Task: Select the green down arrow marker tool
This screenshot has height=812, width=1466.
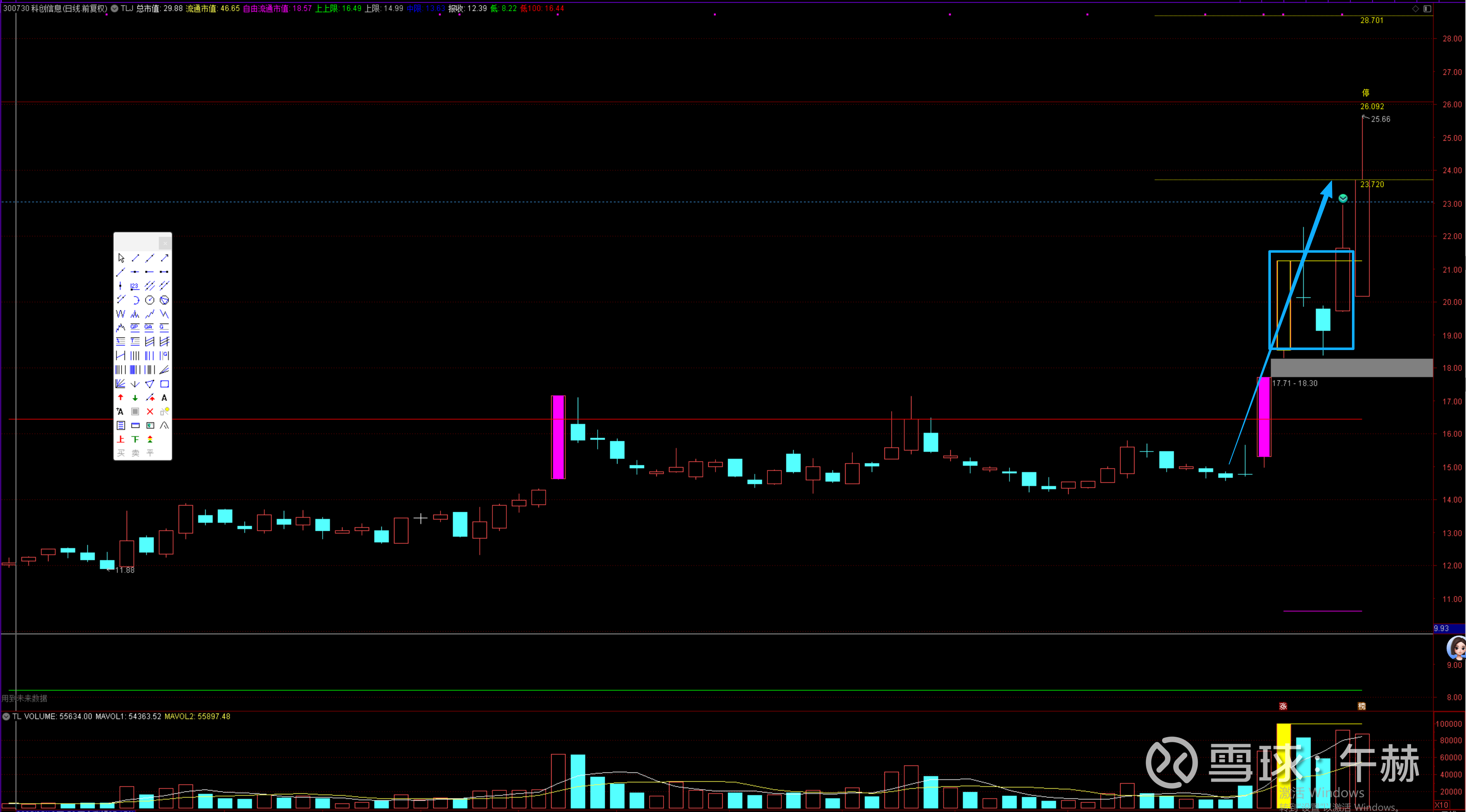Action: coord(135,398)
